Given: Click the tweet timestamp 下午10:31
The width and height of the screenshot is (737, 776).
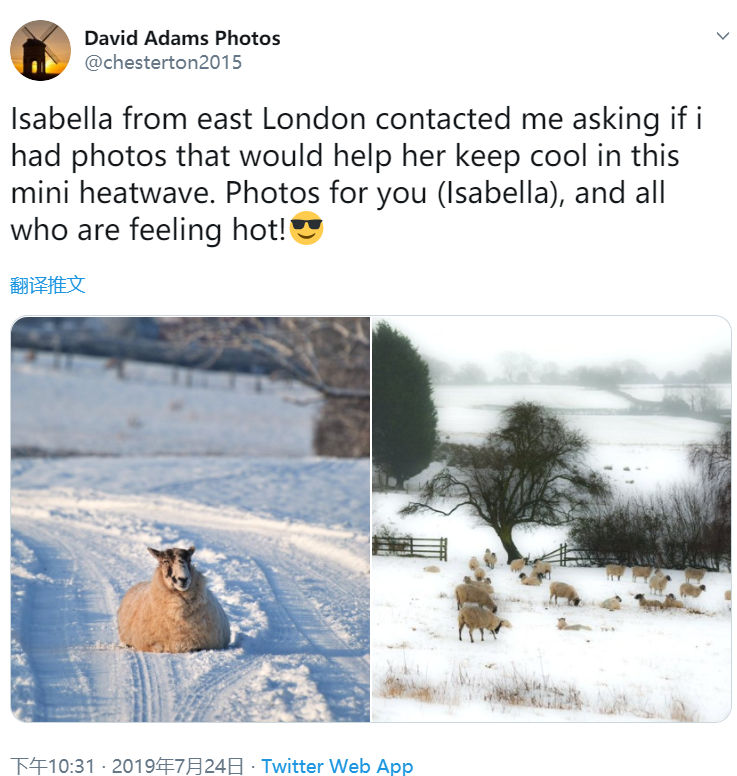Looking at the screenshot, I should pos(52,766).
